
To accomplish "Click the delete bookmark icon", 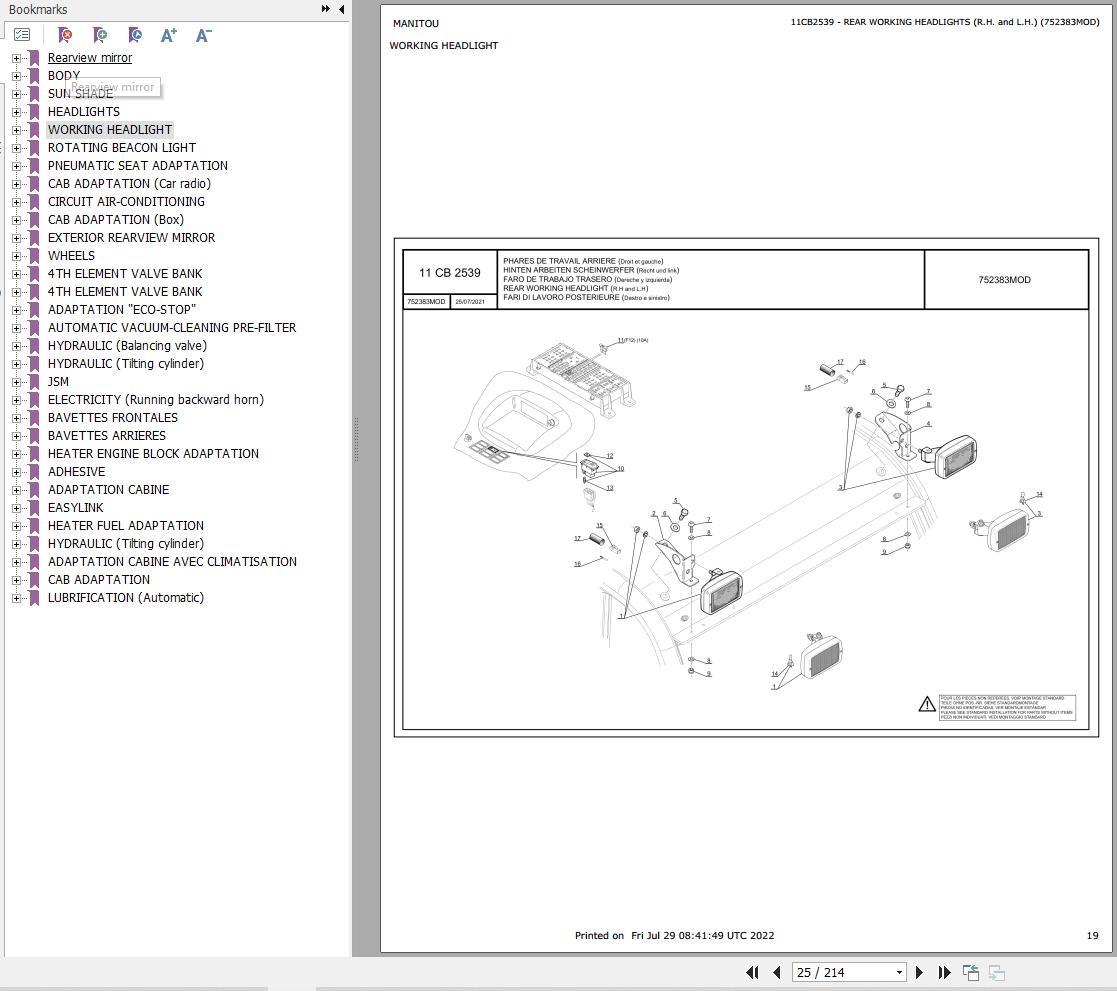I will [65, 34].
